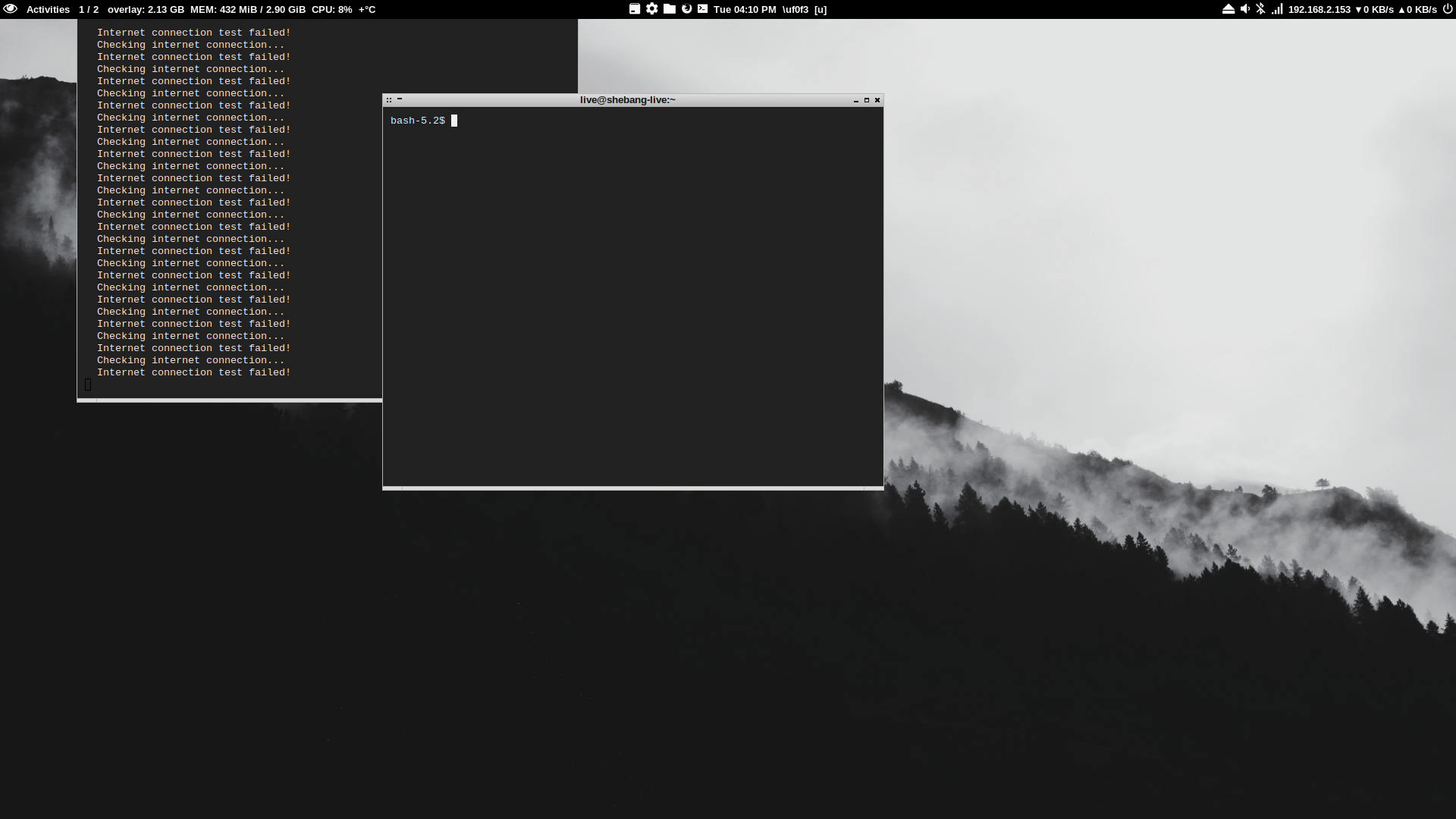Click the +°C temperature readout
The image size is (1456, 819).
(367, 10)
